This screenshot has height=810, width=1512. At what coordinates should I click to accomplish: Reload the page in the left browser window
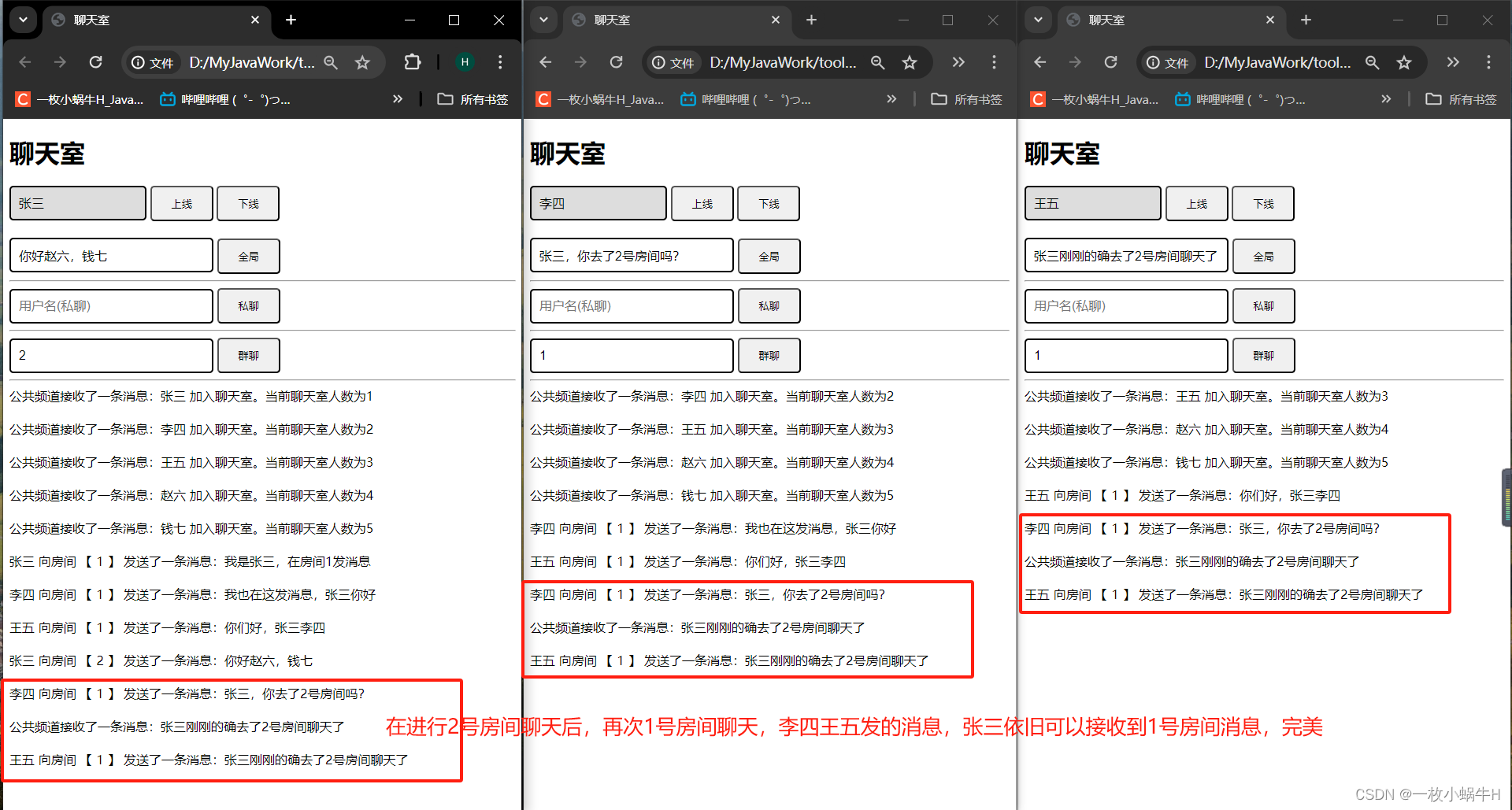96,62
